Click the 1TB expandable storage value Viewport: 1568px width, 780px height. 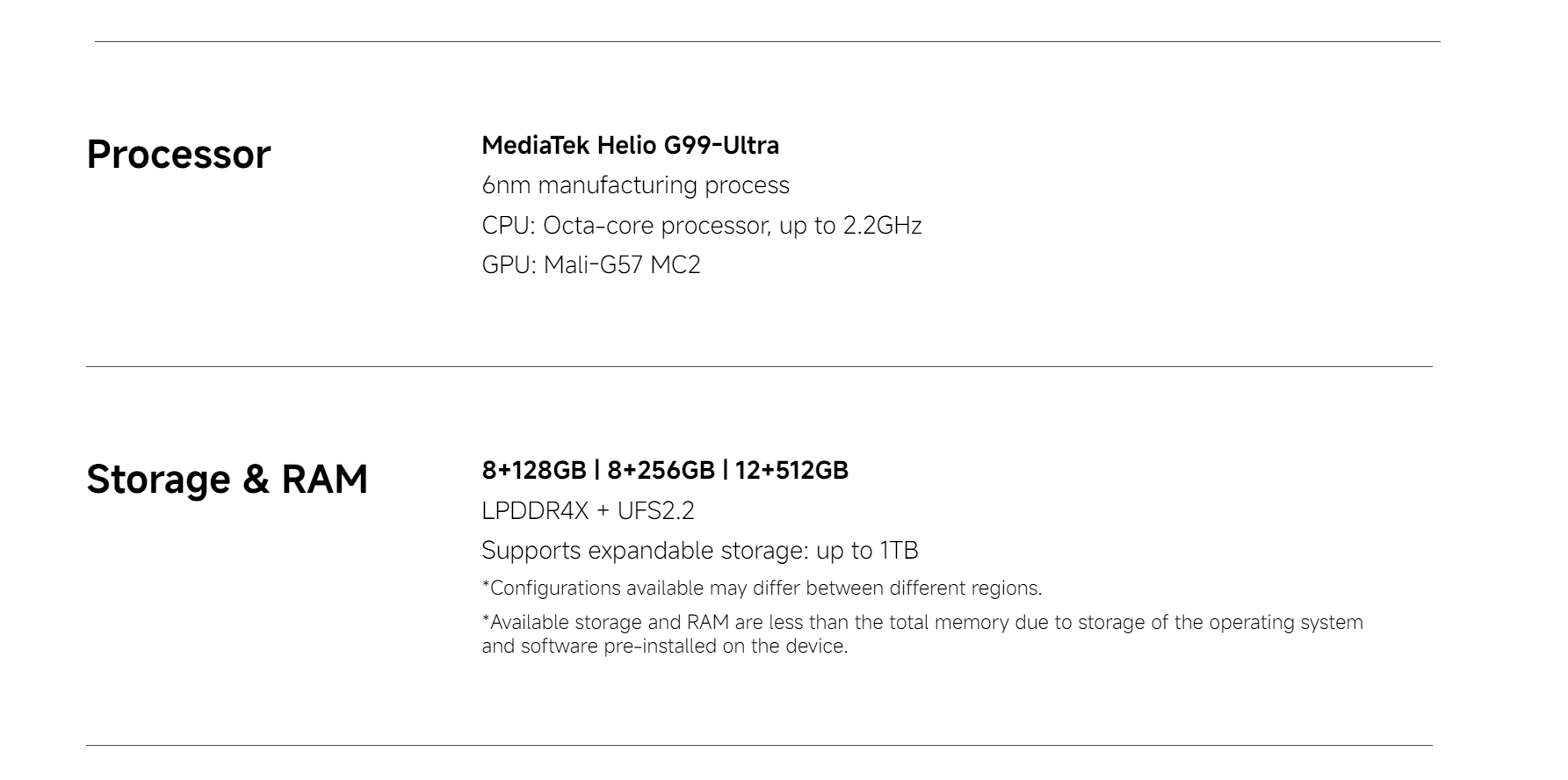click(899, 551)
